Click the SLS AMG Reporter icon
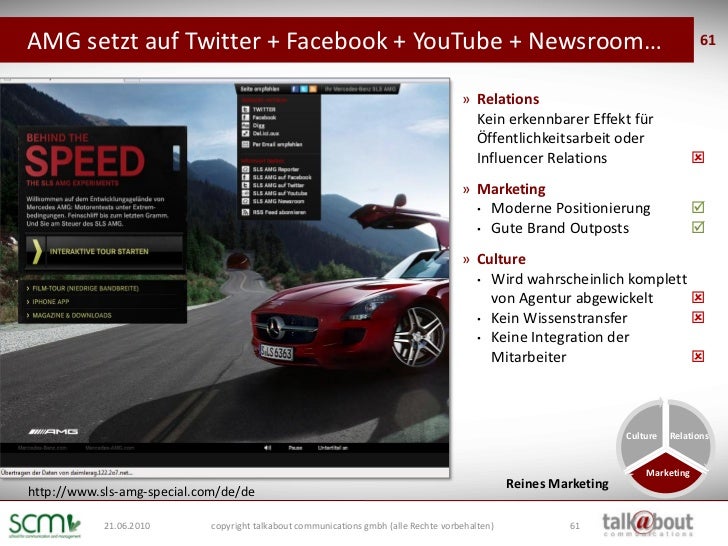The width and height of the screenshot is (728, 546). (246, 169)
